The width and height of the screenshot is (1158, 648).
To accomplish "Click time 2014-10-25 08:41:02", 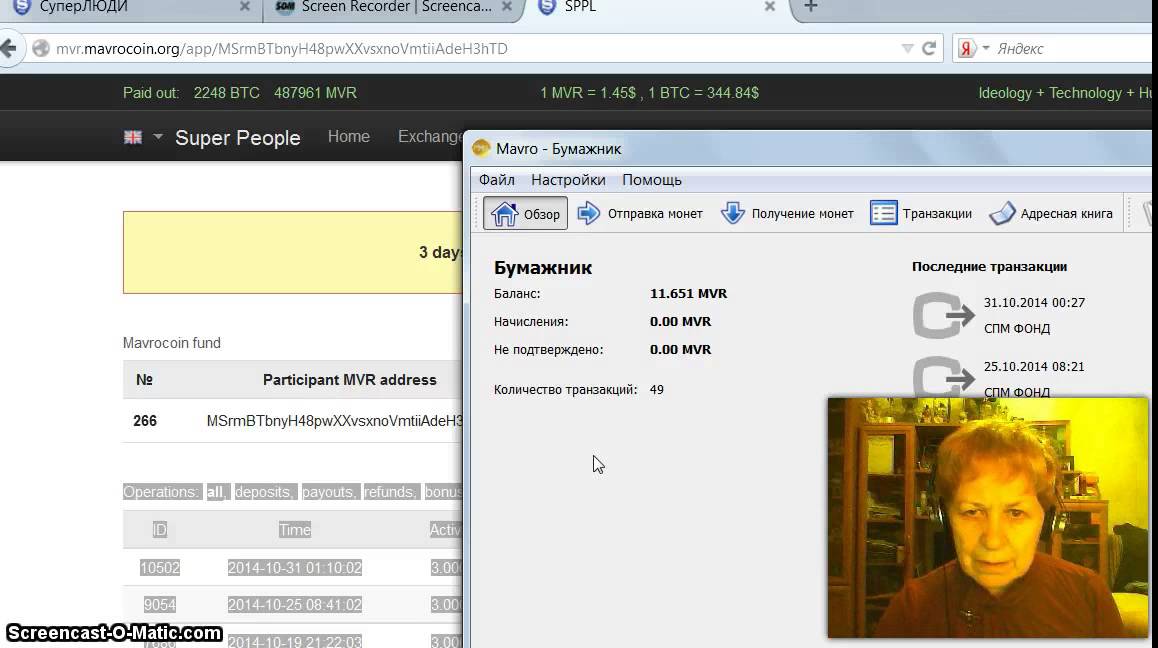I will click(295, 604).
